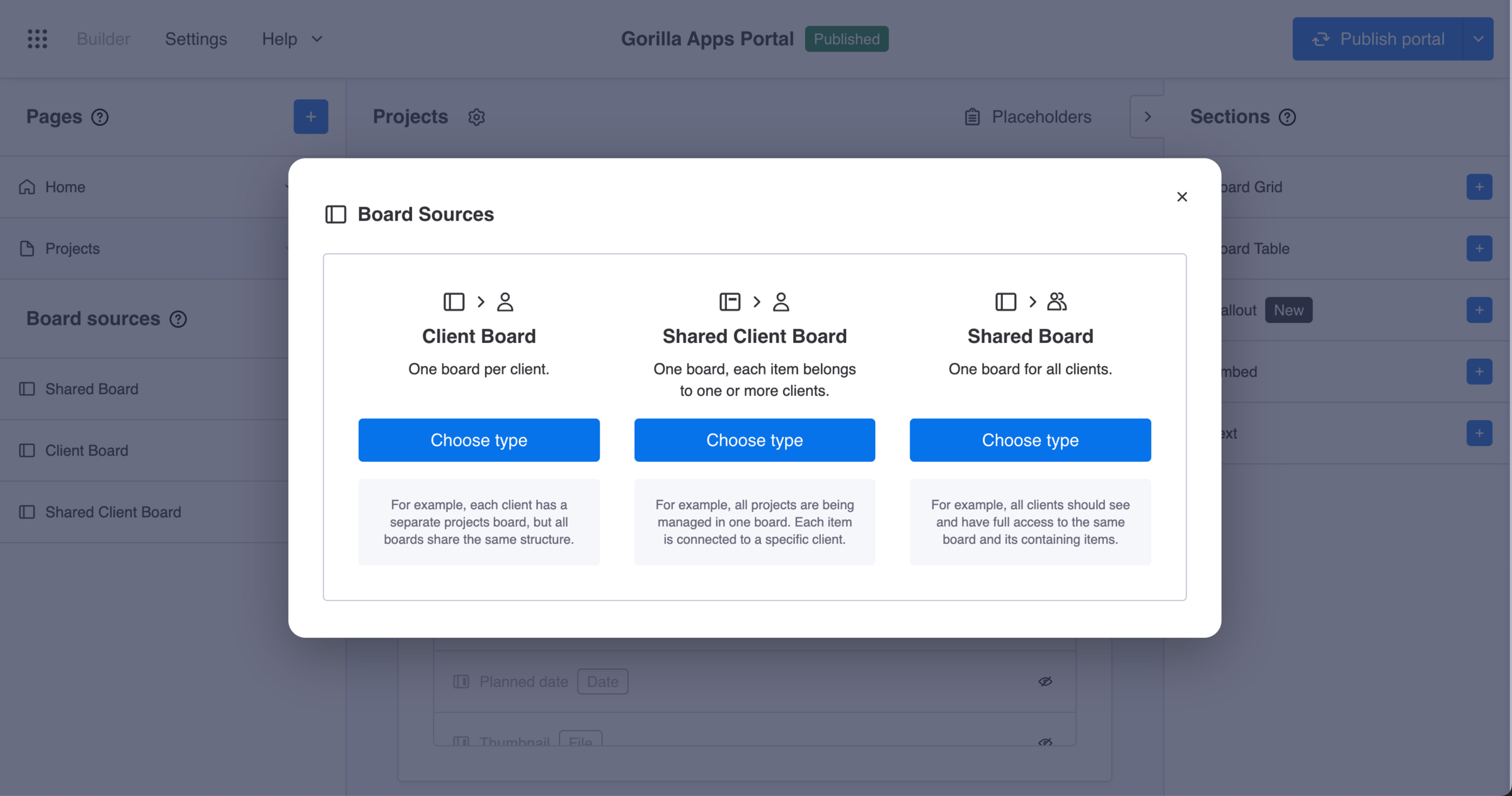Click the Home page house icon

coord(26,187)
